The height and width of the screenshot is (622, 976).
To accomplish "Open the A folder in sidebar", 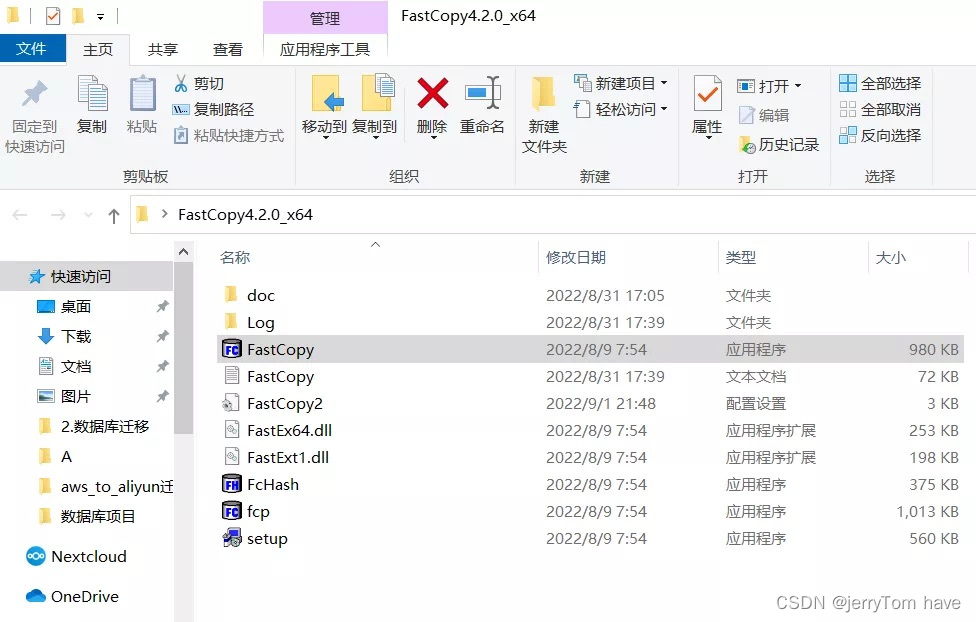I will pos(66,456).
